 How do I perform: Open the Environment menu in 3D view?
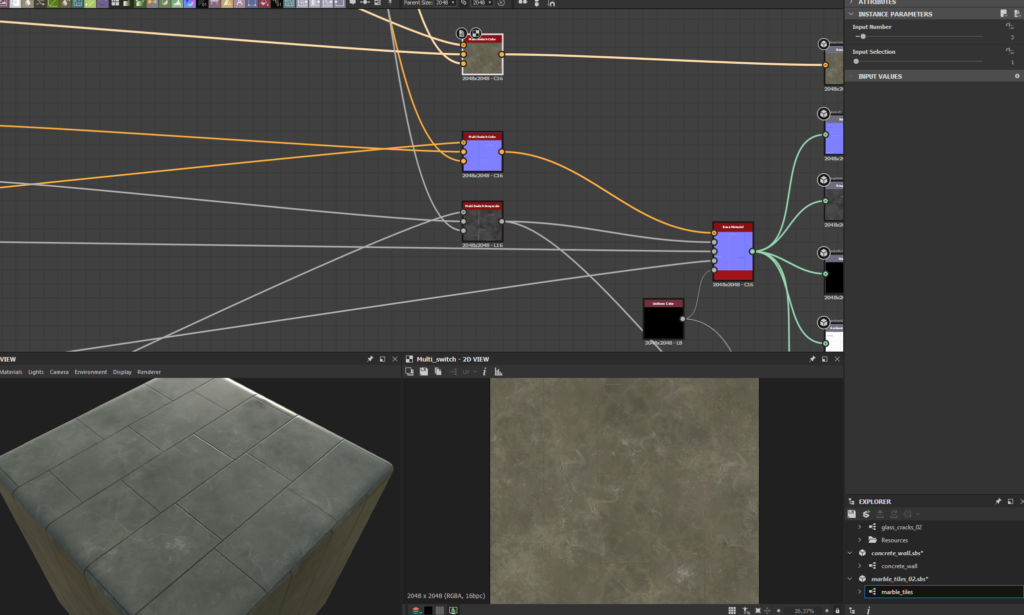point(91,372)
